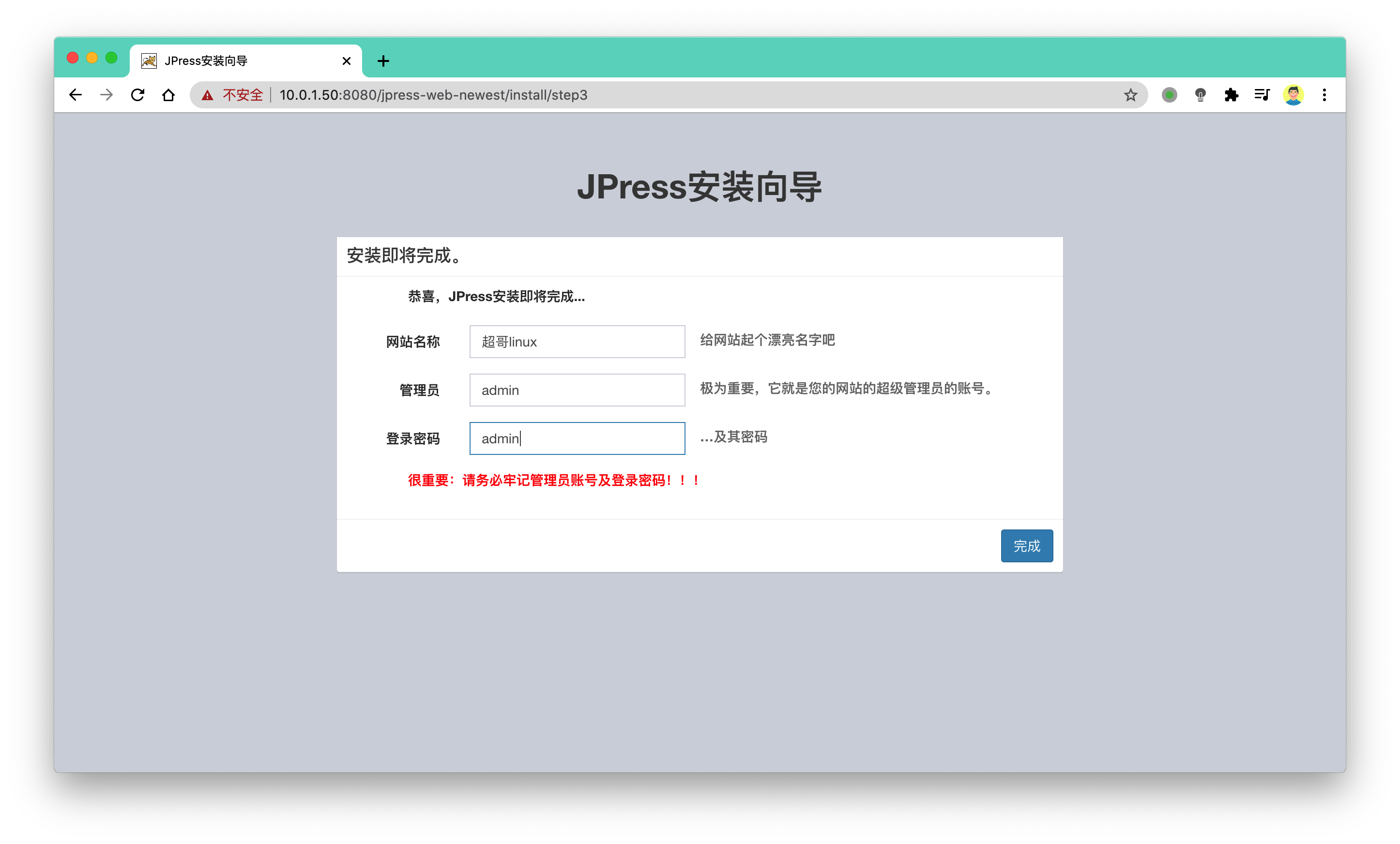Maximize the window with the green button
The height and width of the screenshot is (844, 1400).
(x=111, y=58)
